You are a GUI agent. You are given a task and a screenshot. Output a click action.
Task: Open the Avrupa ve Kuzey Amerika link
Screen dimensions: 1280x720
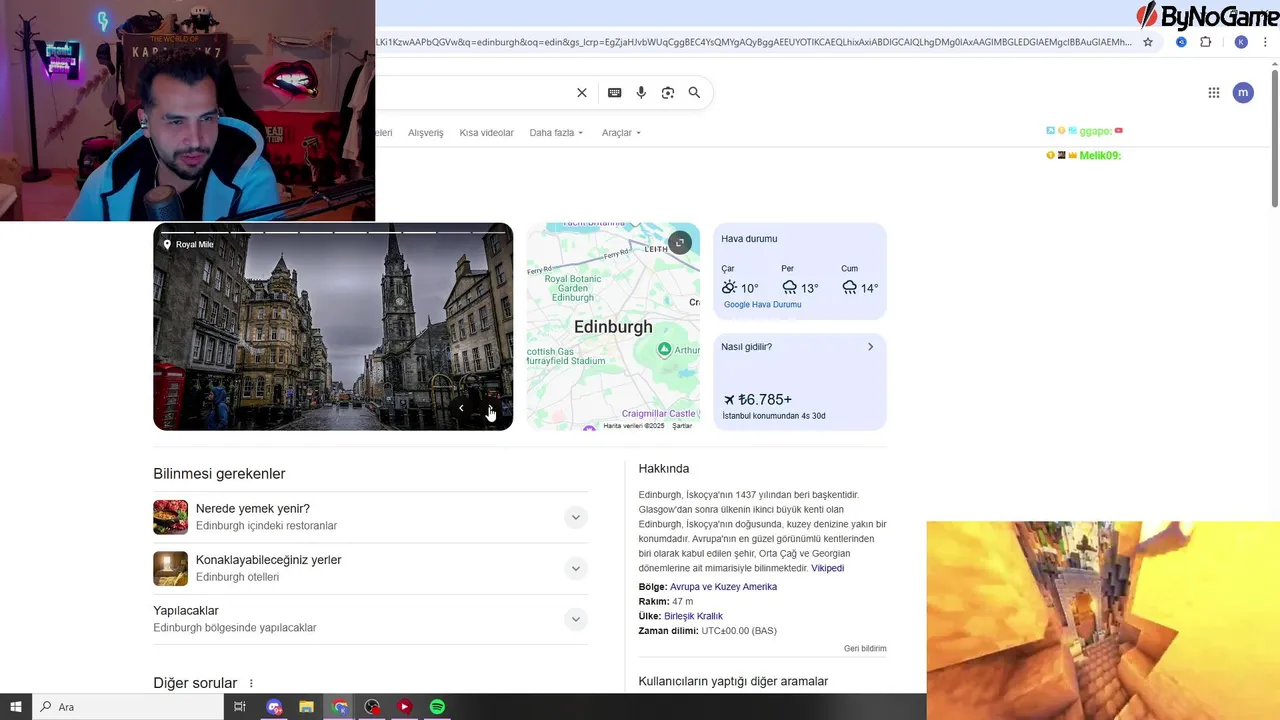click(723, 587)
